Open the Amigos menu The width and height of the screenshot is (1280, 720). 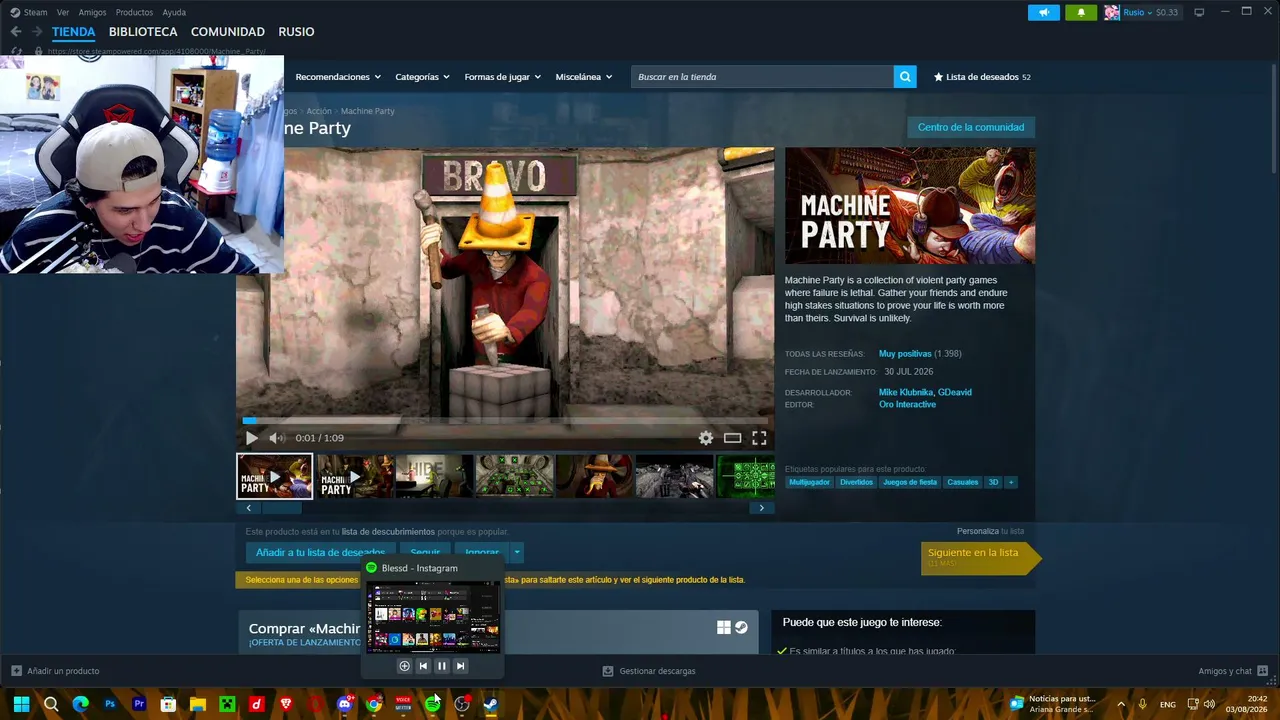tap(92, 12)
